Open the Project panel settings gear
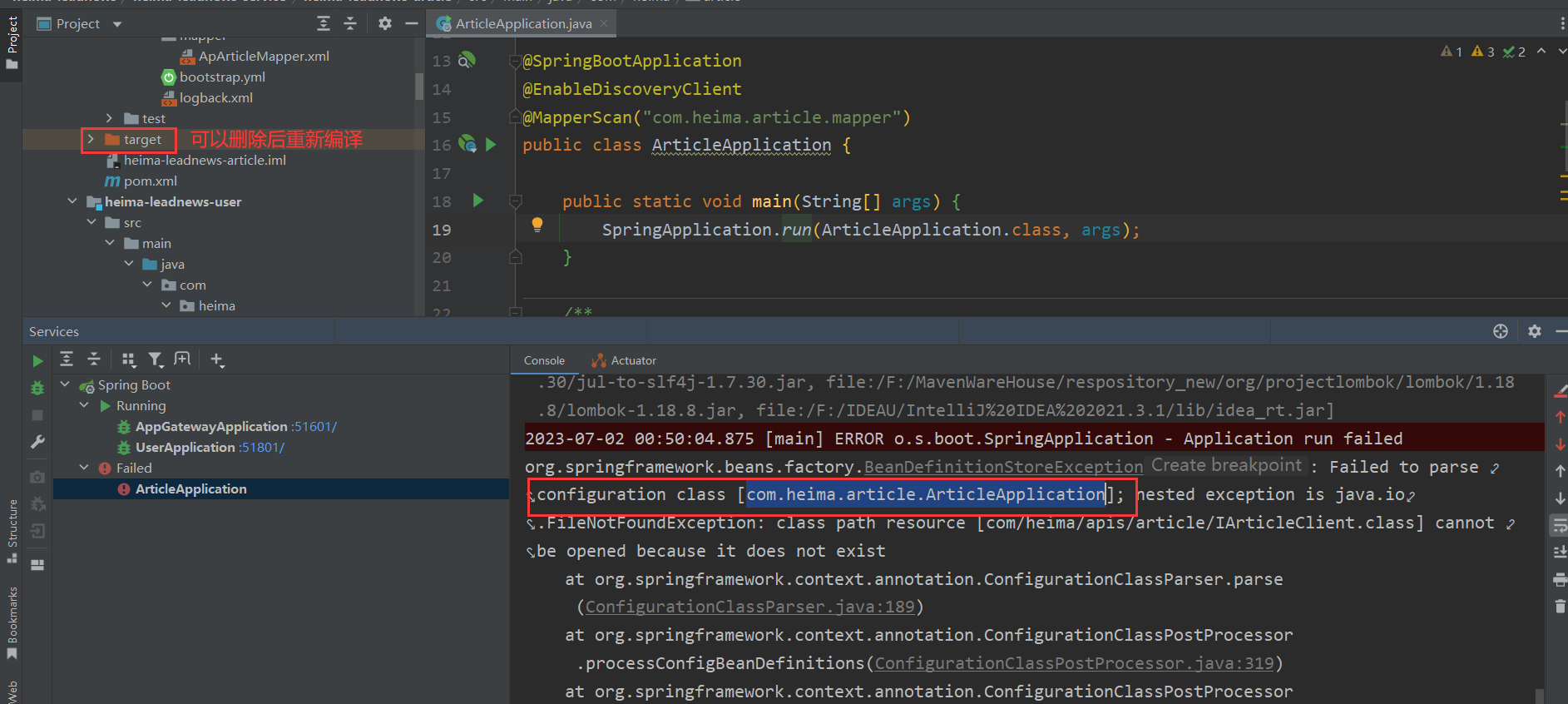 384,23
